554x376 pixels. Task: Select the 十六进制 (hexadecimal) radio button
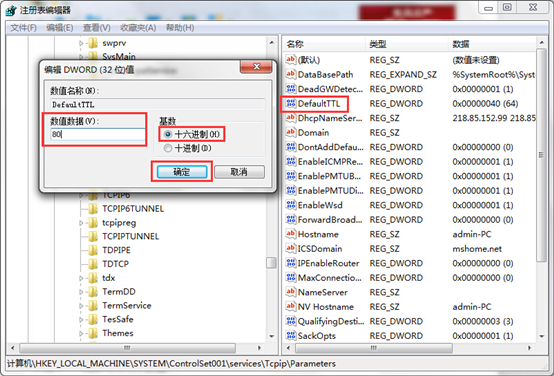[x=168, y=134]
